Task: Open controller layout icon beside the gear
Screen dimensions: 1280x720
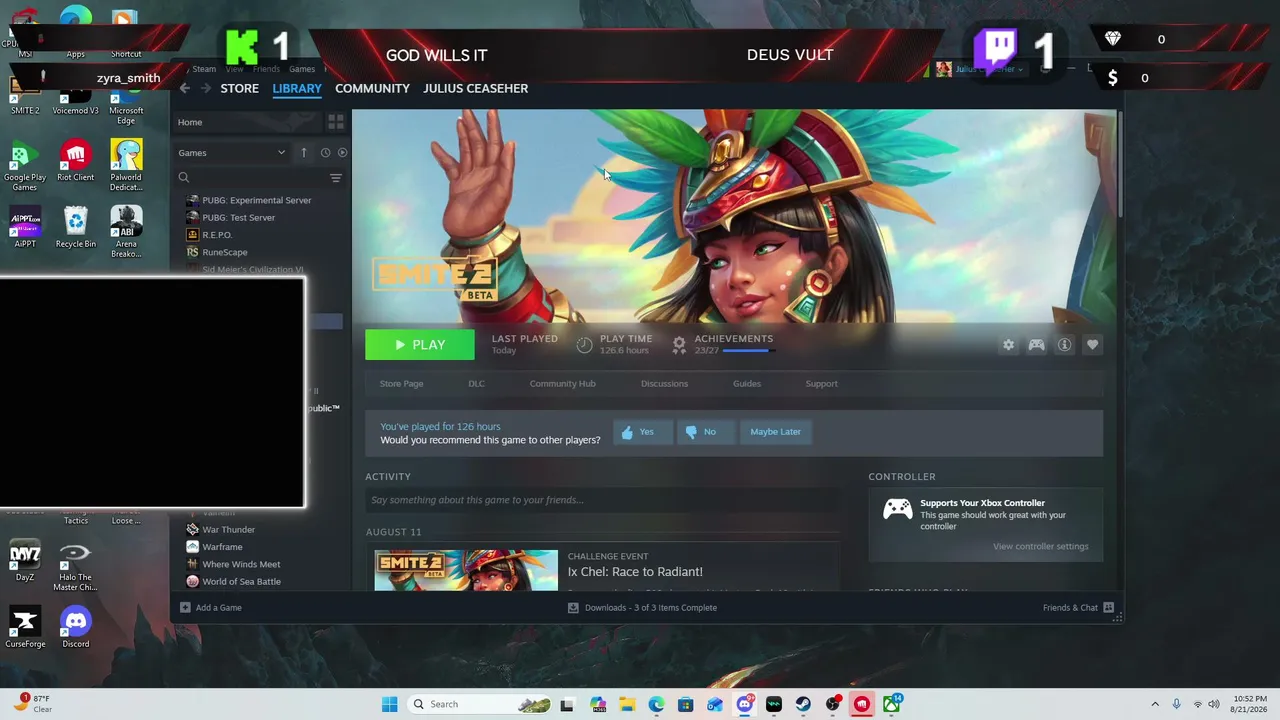Action: tap(1036, 345)
